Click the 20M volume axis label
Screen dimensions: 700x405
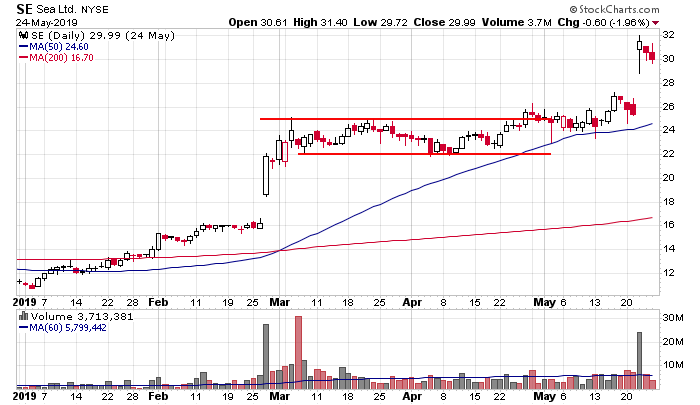click(x=673, y=342)
